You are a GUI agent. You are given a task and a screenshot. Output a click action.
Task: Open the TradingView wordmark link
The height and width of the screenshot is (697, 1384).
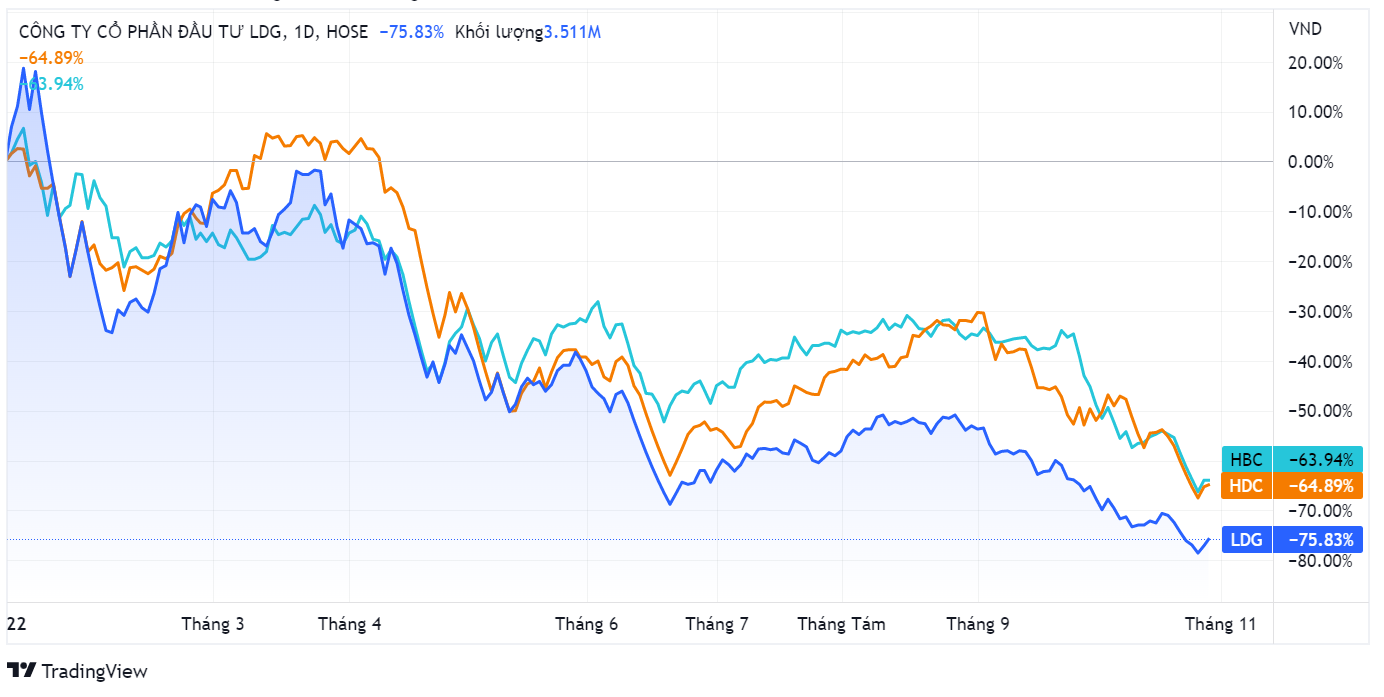pos(94,671)
